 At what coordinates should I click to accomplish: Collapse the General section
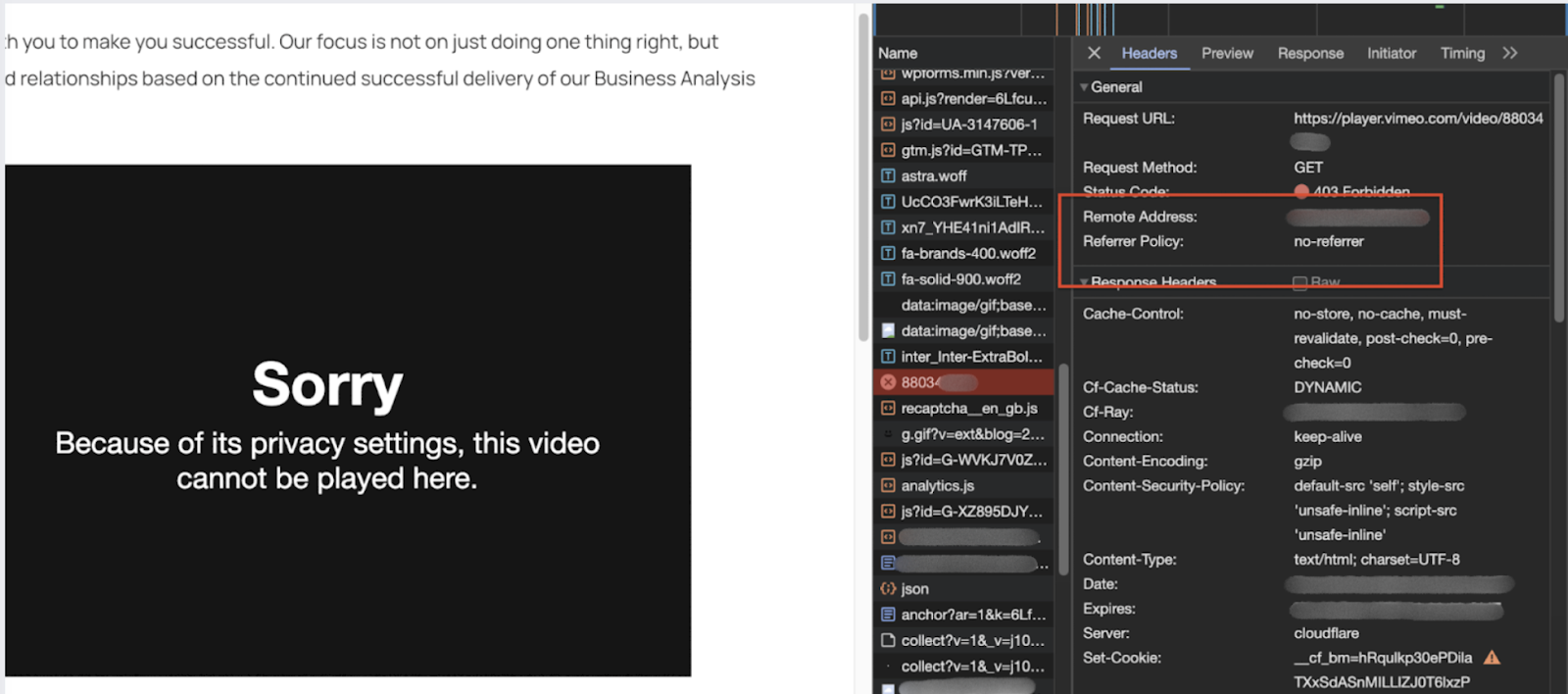[x=1084, y=87]
